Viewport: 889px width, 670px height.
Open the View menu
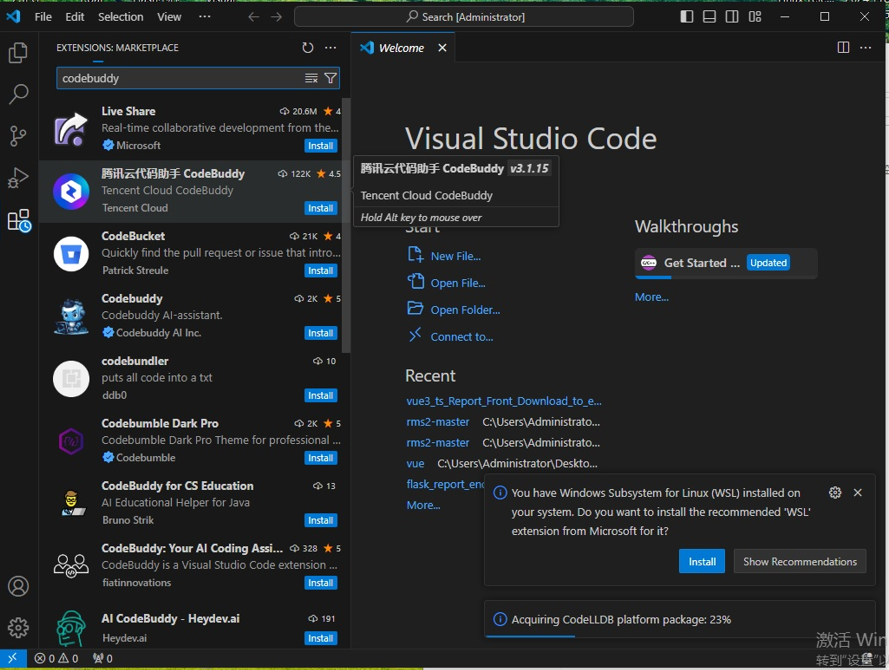(169, 17)
